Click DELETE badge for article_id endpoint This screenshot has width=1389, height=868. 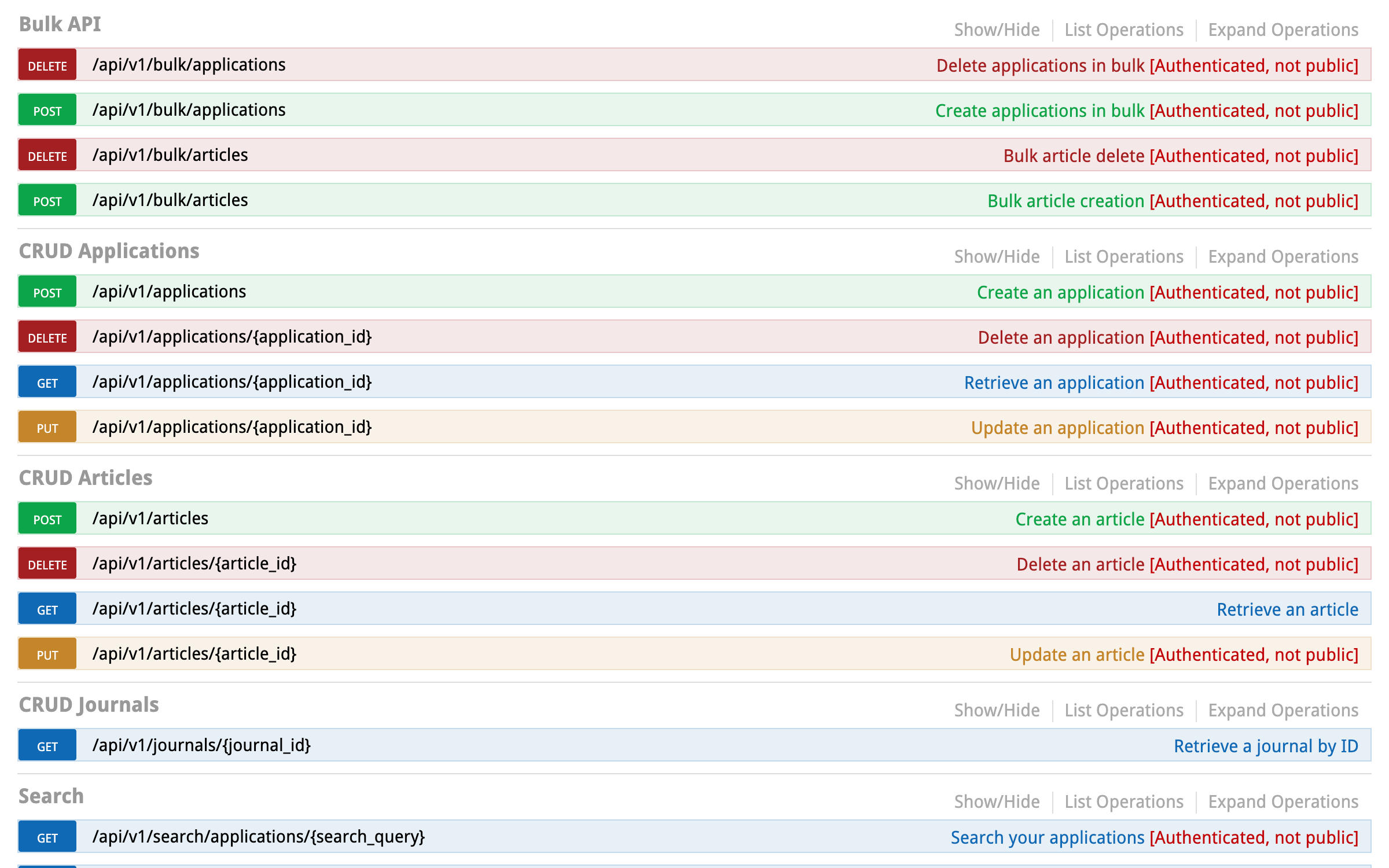(x=47, y=564)
